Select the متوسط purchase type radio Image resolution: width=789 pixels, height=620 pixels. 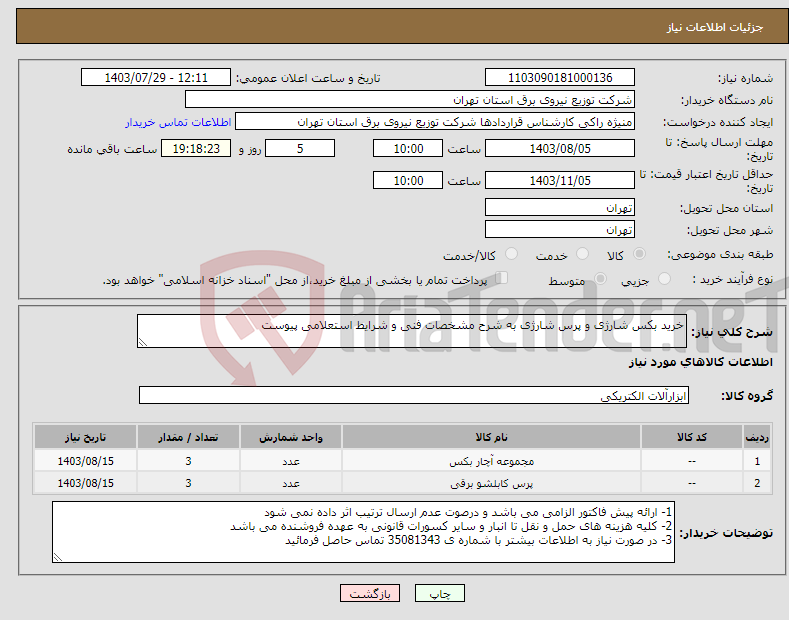click(x=600, y=278)
